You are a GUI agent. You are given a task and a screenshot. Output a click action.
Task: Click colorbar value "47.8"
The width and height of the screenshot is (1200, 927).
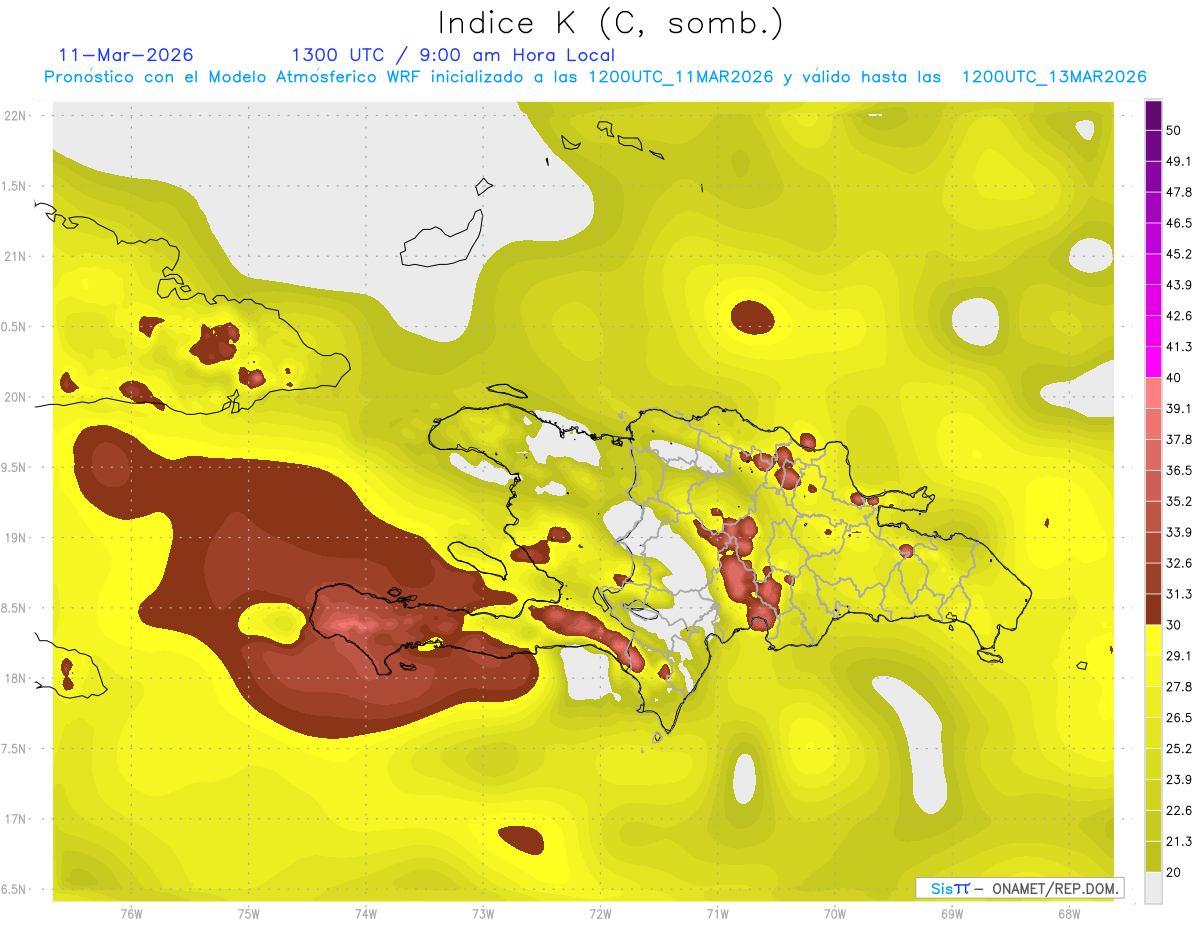[x=1179, y=192]
